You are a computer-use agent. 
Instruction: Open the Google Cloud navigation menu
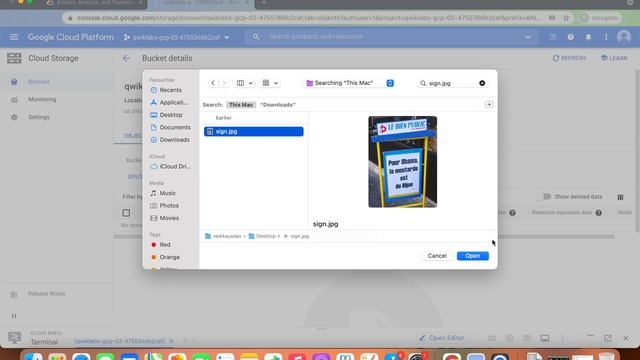pos(14,37)
